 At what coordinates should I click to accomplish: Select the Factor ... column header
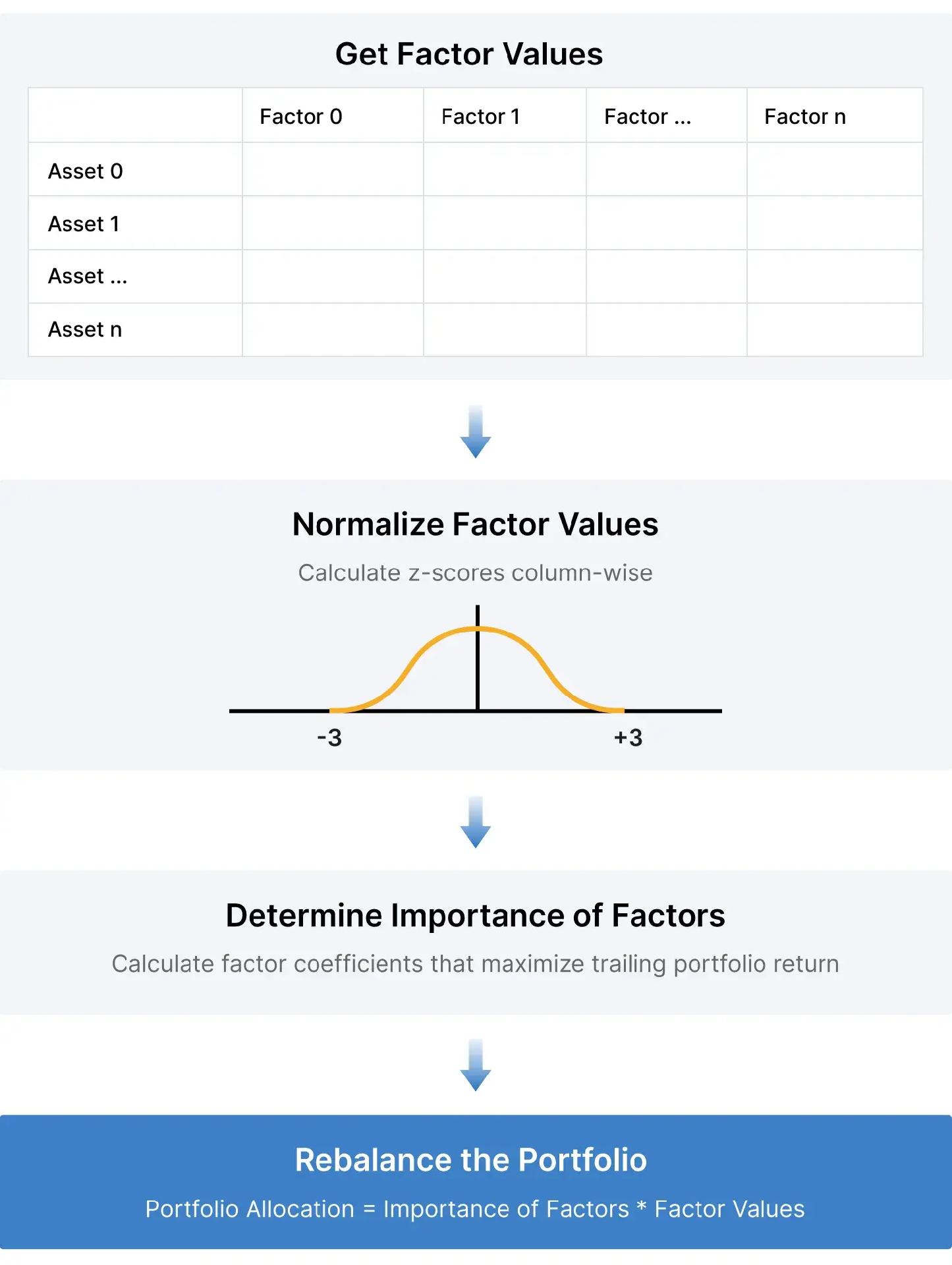648,117
